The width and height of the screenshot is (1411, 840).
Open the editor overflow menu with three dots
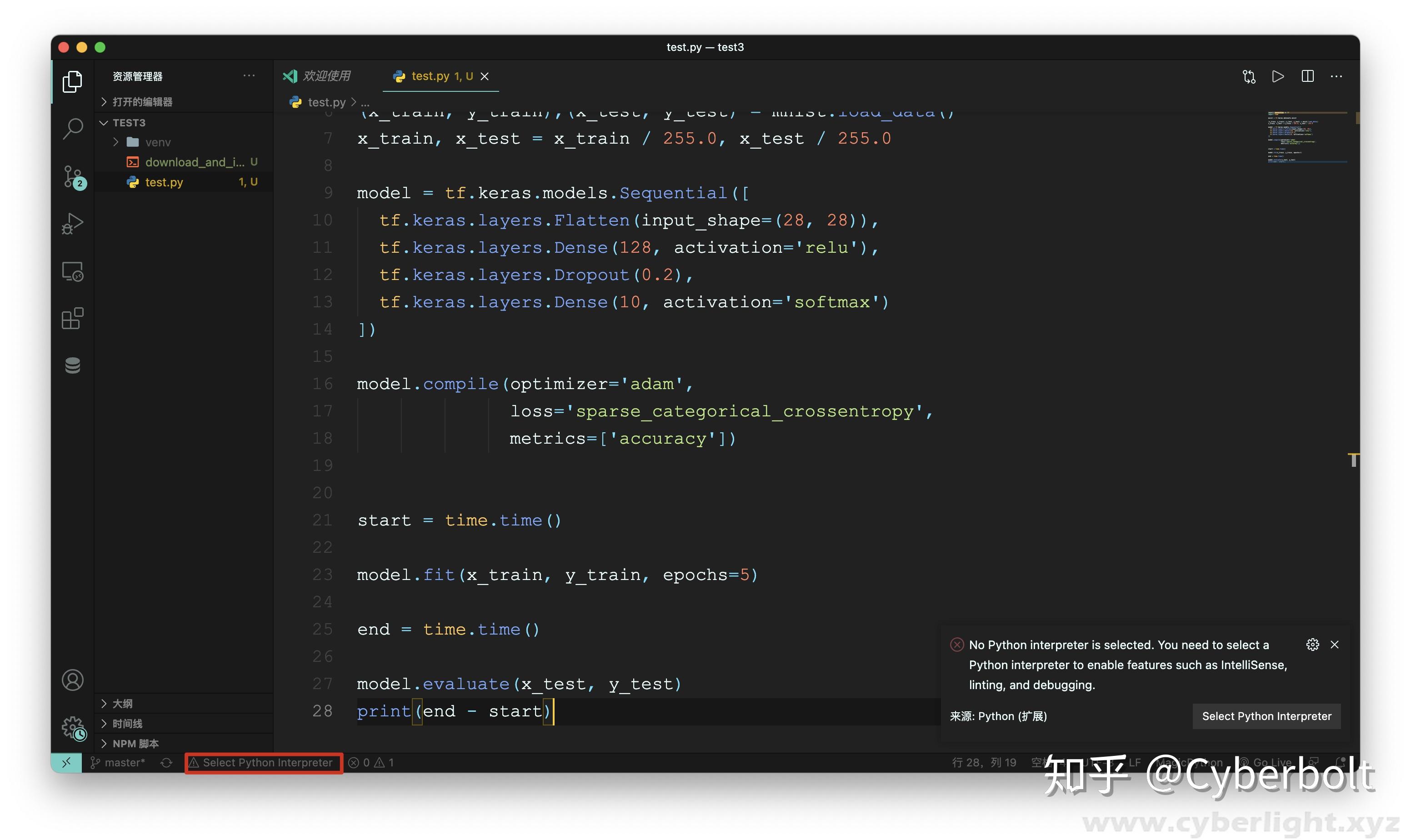click(1337, 76)
